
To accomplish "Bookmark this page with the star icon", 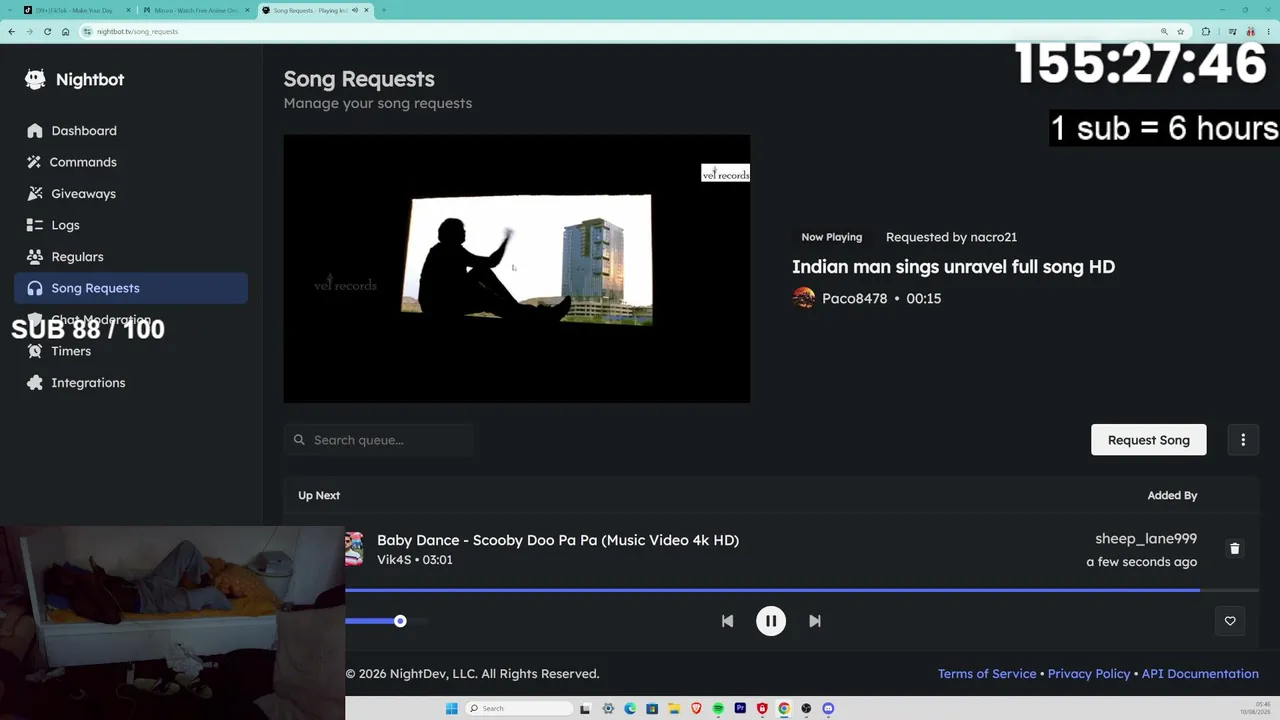I will [x=1181, y=32].
